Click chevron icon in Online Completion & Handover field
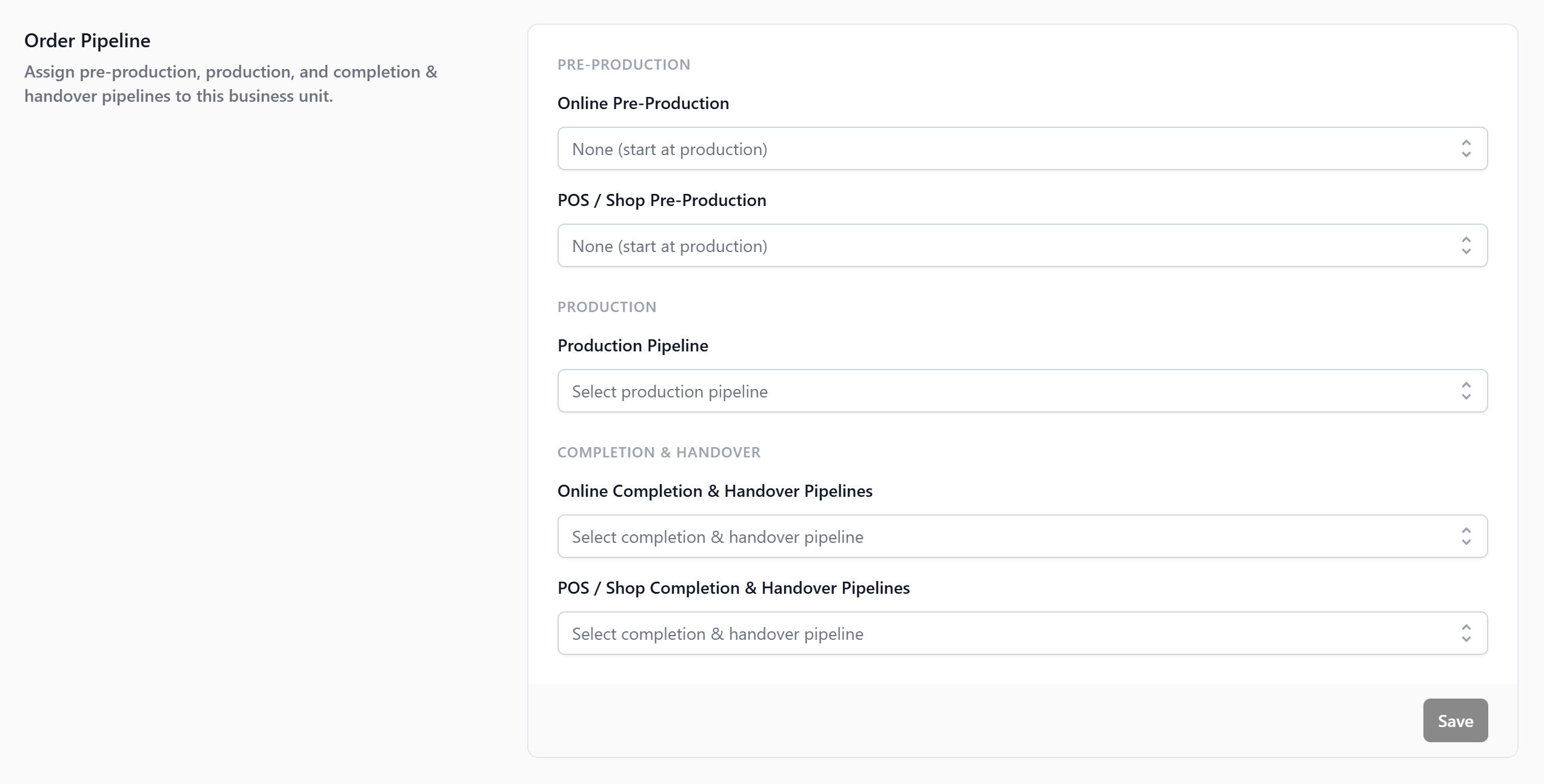This screenshot has height=784, width=1544. pyautogui.click(x=1466, y=536)
